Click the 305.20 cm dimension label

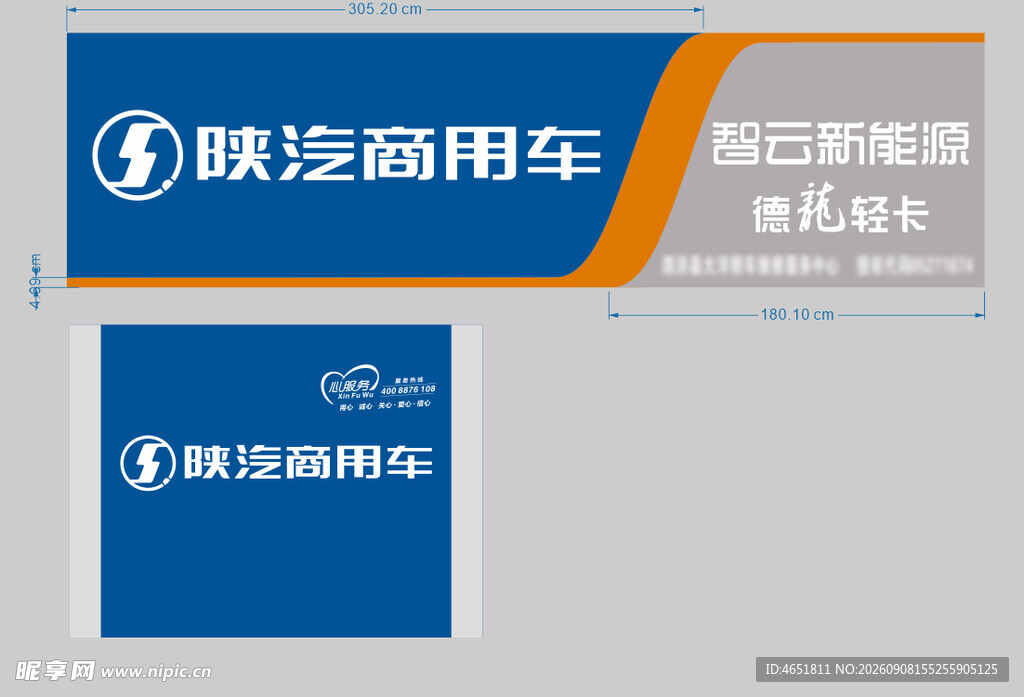pyautogui.click(x=385, y=9)
